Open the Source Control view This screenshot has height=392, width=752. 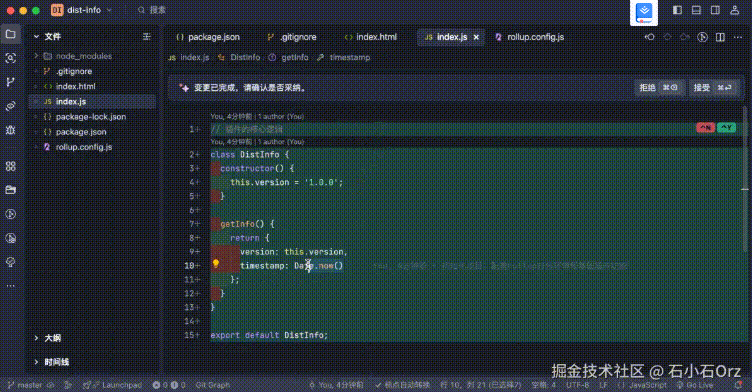(x=11, y=82)
